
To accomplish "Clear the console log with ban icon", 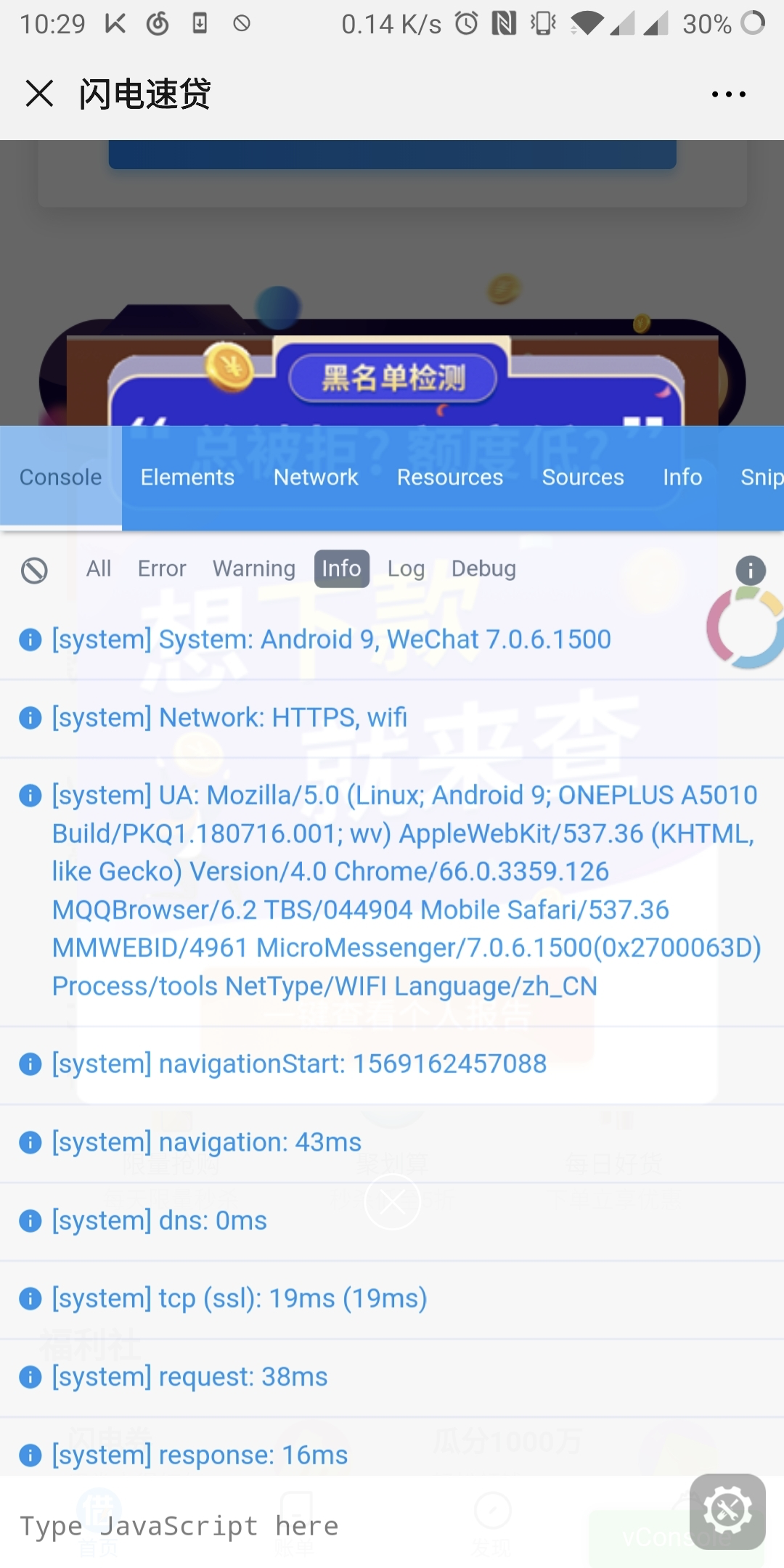I will pos(34,571).
